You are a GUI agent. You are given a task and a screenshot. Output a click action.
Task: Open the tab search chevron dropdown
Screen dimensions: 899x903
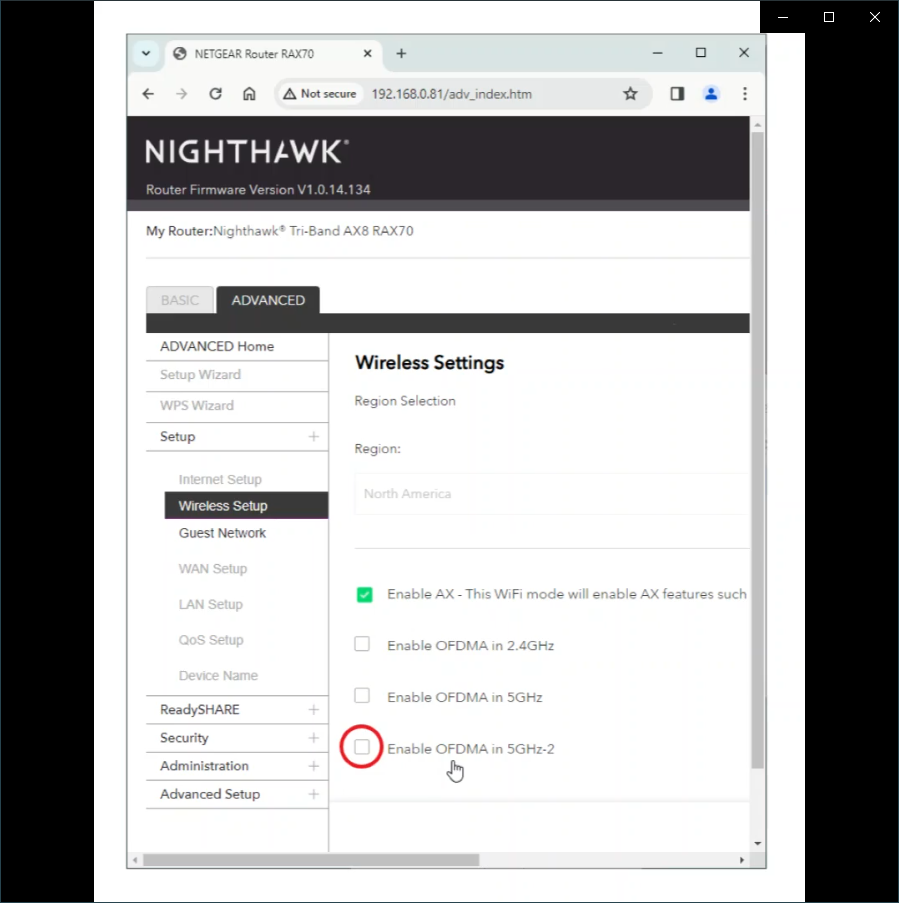tap(146, 54)
